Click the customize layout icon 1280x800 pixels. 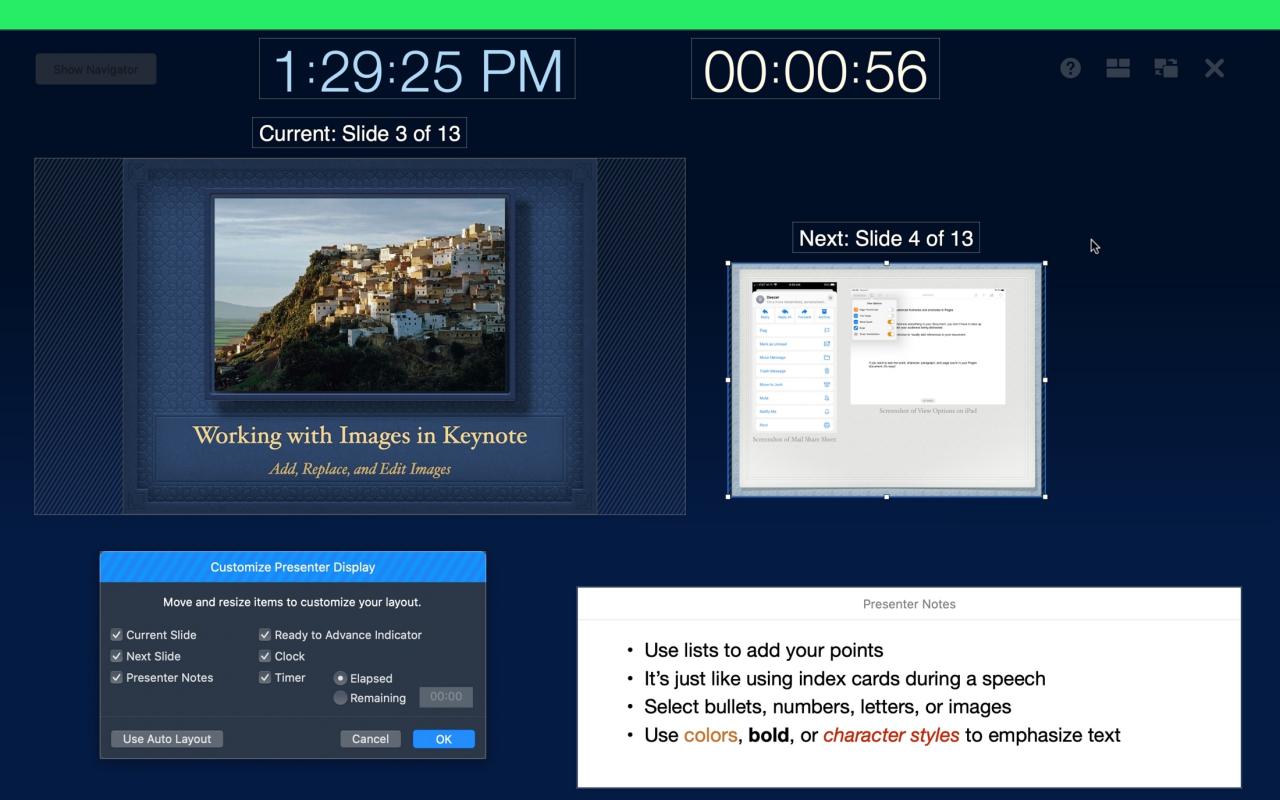pos(1118,68)
